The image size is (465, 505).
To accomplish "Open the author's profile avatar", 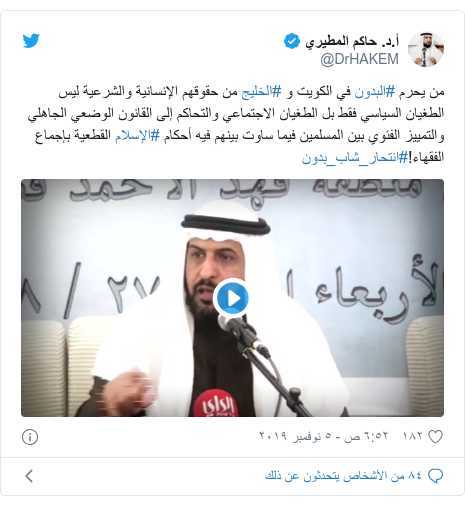I will coord(426,49).
